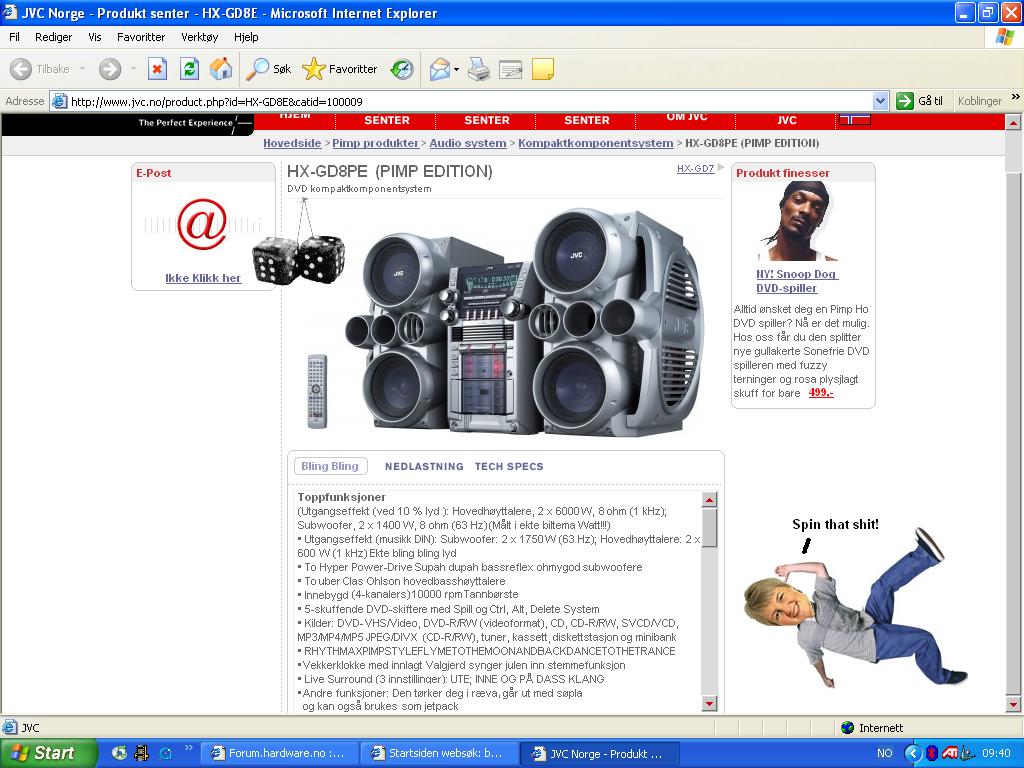Click the Edit page toolbar icon

point(511,69)
